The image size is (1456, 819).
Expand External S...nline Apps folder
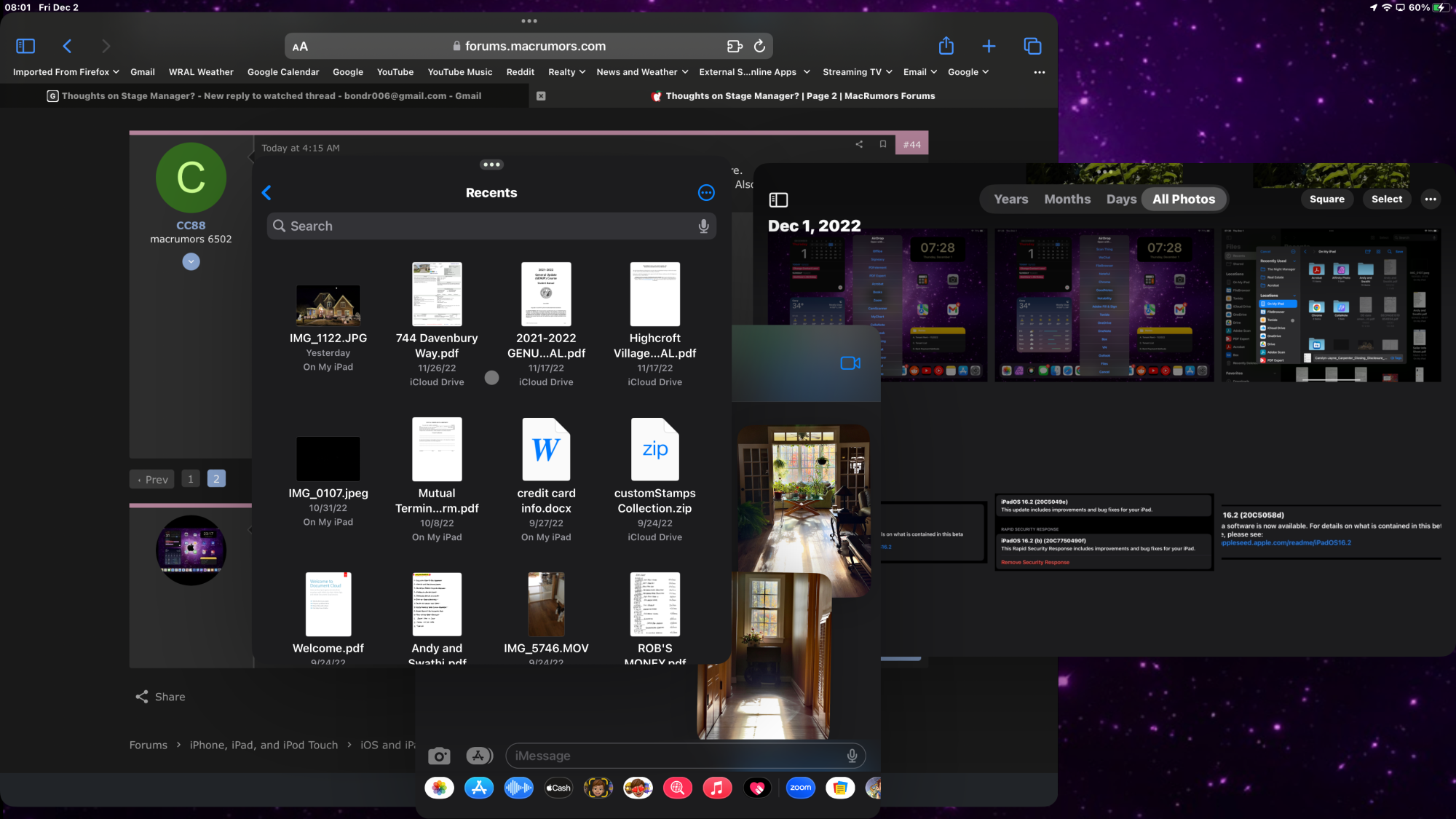[754, 72]
